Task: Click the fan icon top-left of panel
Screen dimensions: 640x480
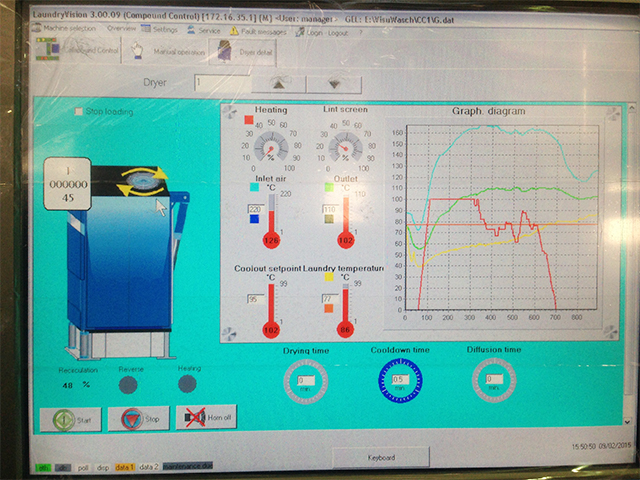Action: [230, 112]
